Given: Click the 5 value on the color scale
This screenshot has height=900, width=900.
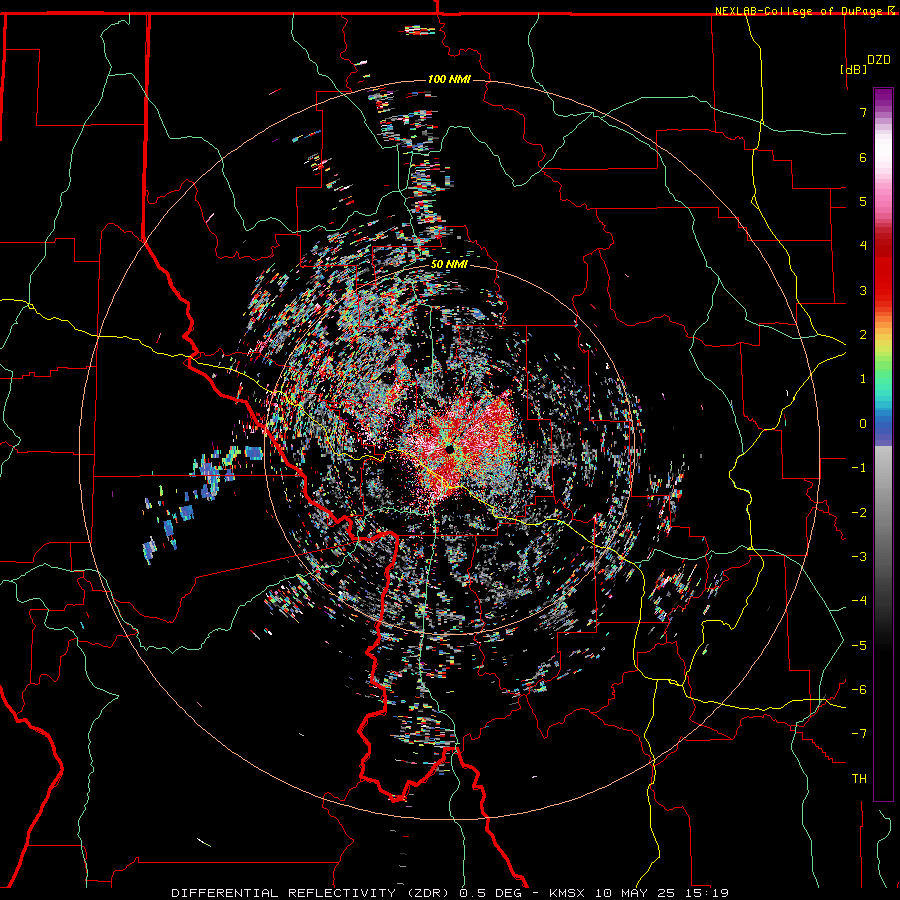Looking at the screenshot, I should pos(863,201).
